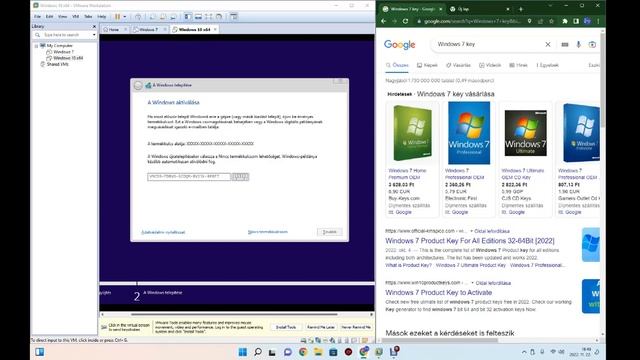Image resolution: width=640 pixels, height=360 pixels.
Task: Open the Edit menu in VMware
Action: point(49,17)
